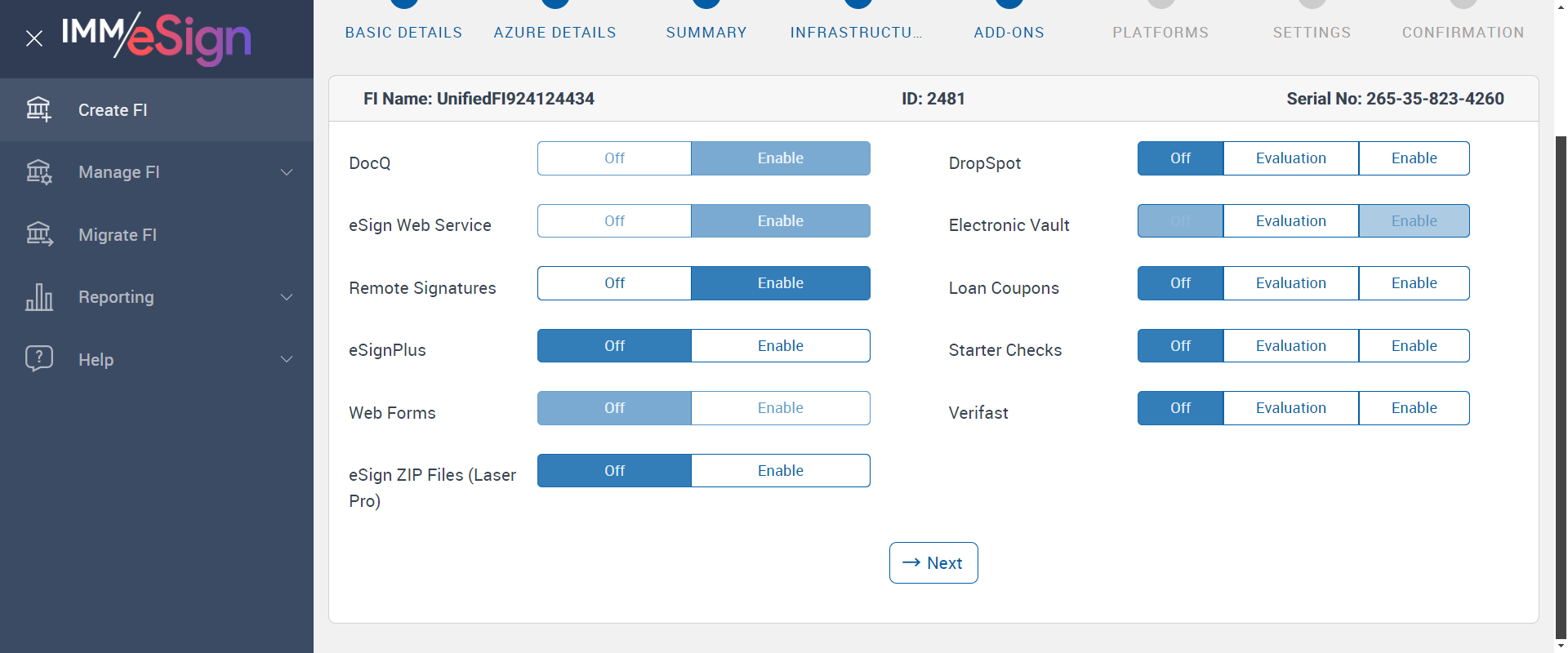The height and width of the screenshot is (653, 1568).
Task: Expand the Manage FI submenu chevron
Action: coord(287,172)
